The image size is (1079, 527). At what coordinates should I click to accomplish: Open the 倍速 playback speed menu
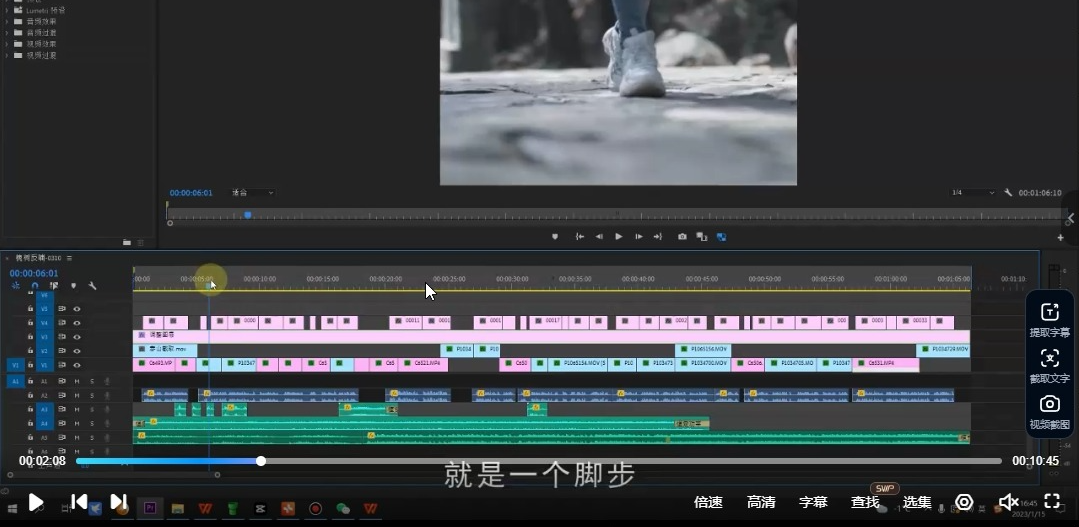708,502
